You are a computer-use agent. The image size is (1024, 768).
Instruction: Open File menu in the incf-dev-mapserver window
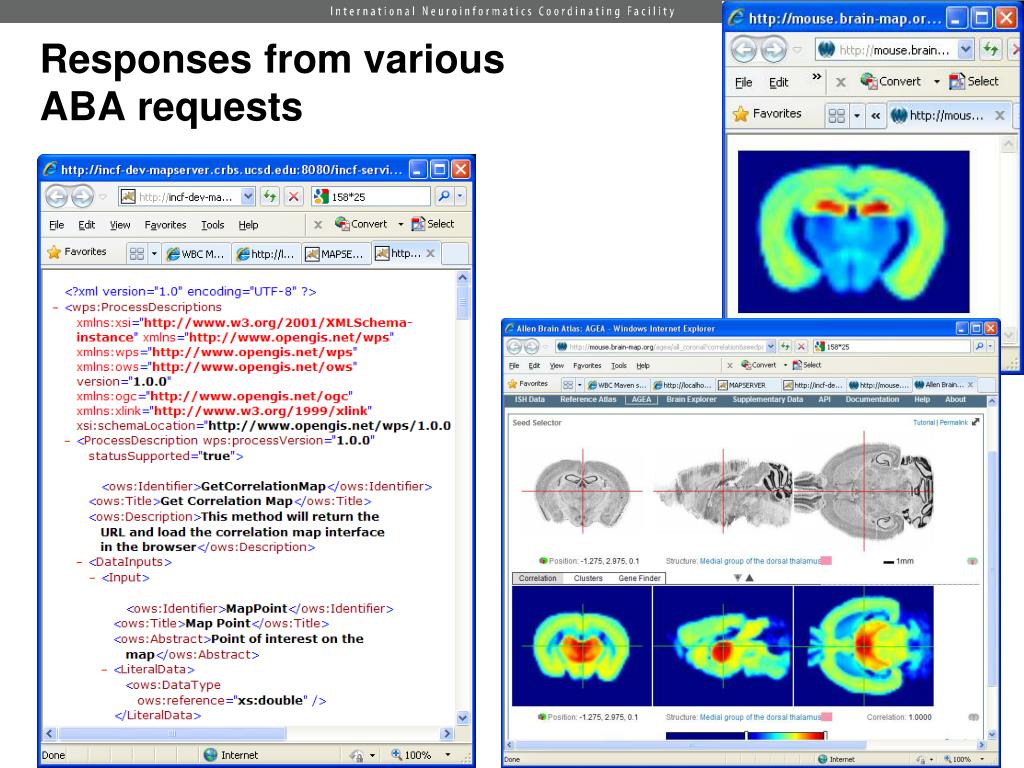click(56, 225)
